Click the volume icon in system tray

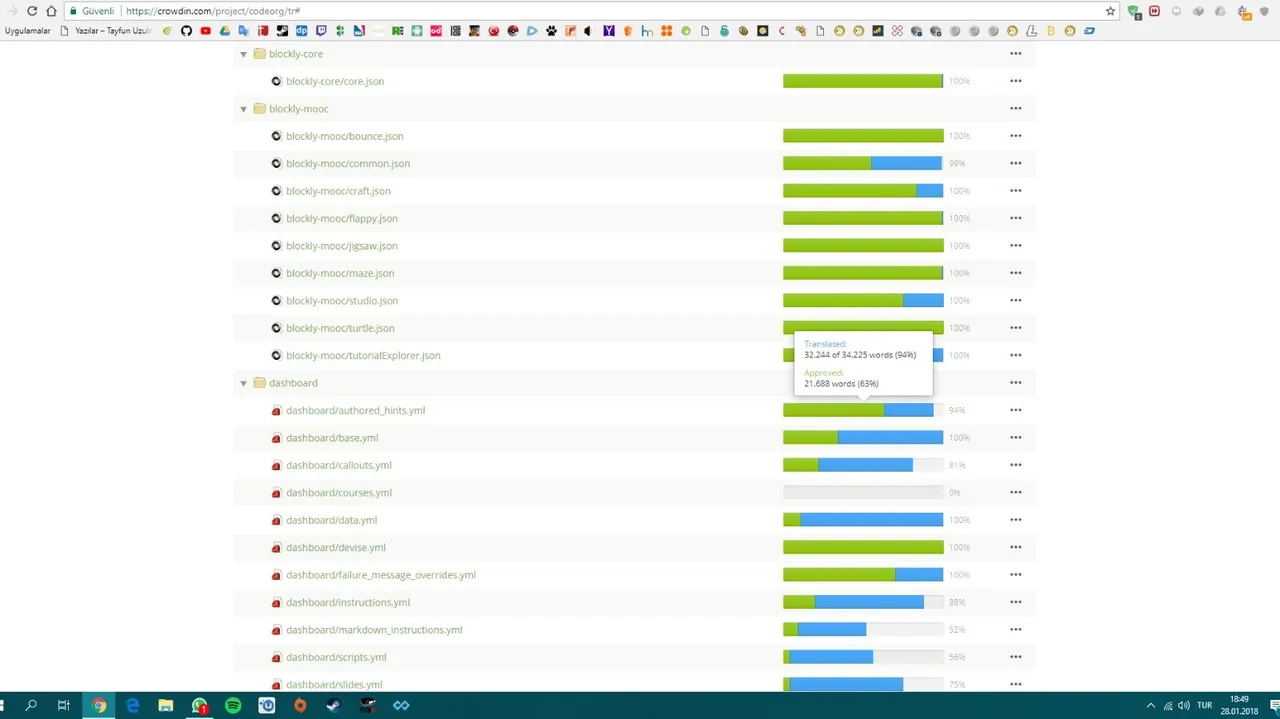[x=1185, y=705]
